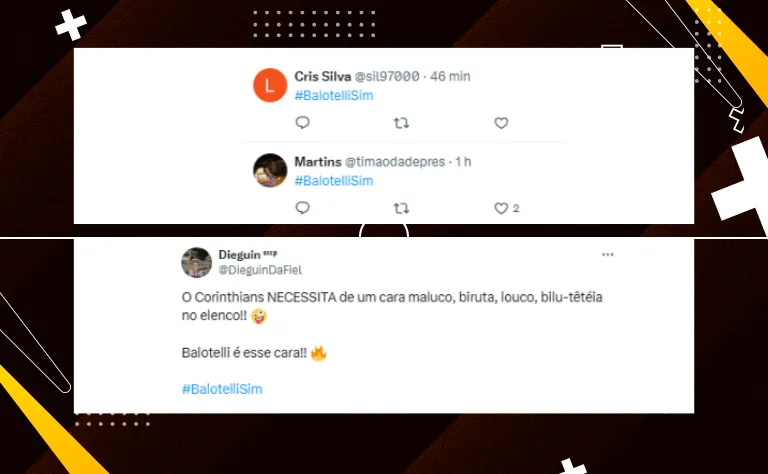
Task: Open #BalotelliSim hashtag in Cris Silva's tweet
Action: 334,95
